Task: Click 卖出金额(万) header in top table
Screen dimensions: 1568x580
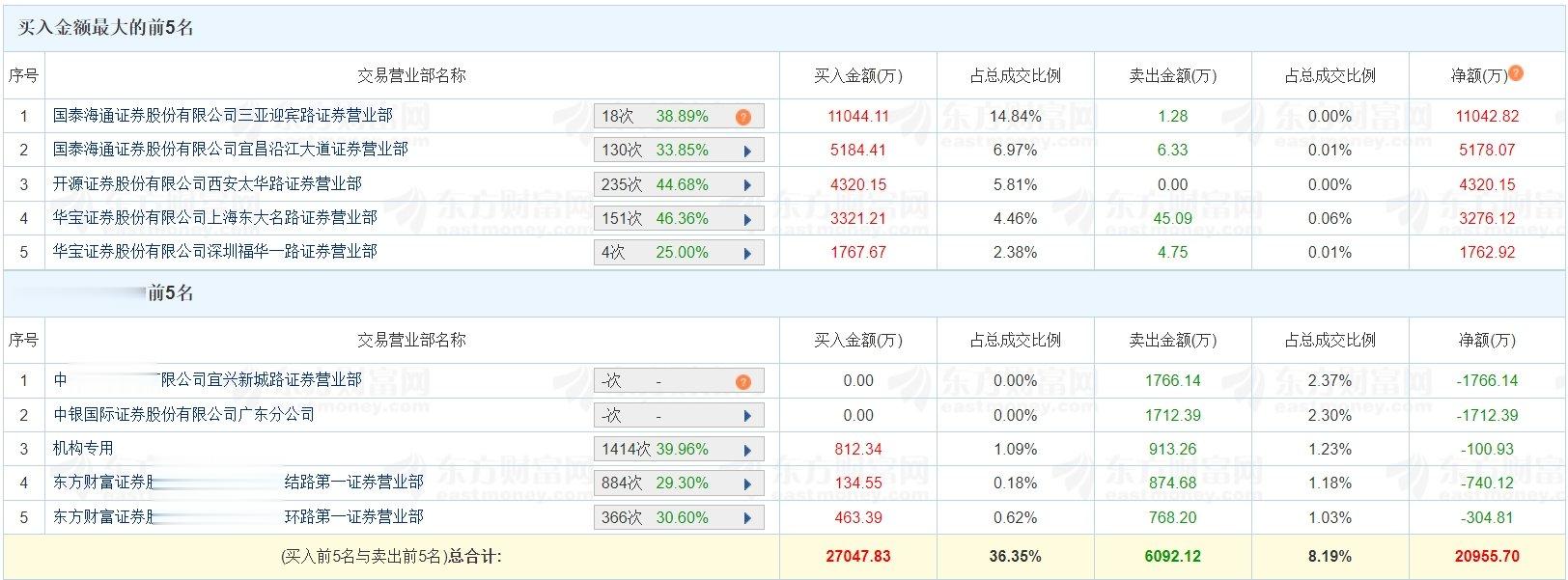Action: point(1173,75)
